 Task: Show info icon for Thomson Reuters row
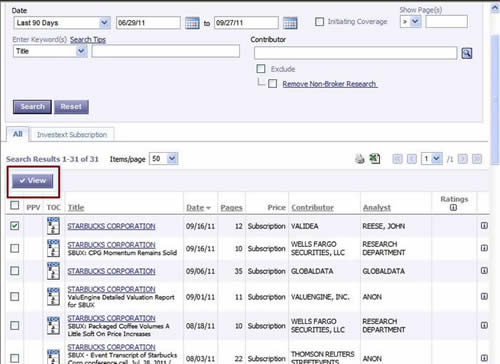484,358
